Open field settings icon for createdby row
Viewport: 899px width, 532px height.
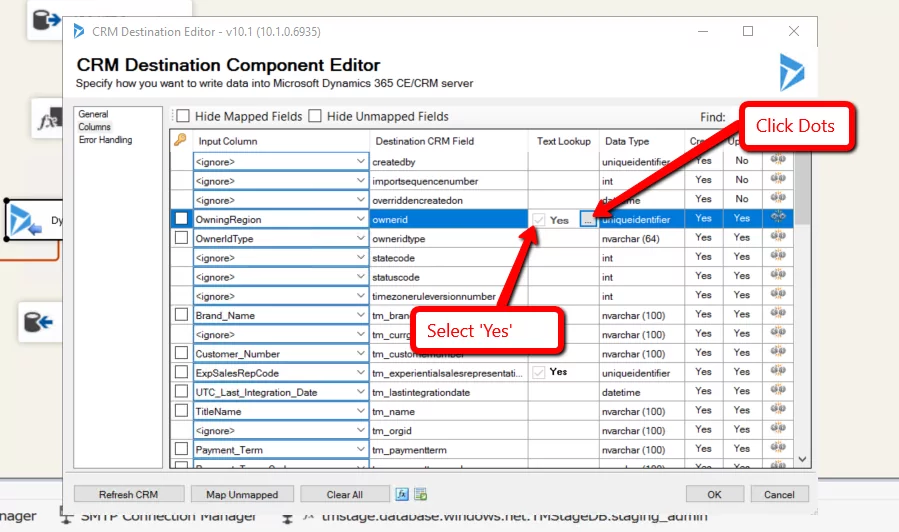778,159
